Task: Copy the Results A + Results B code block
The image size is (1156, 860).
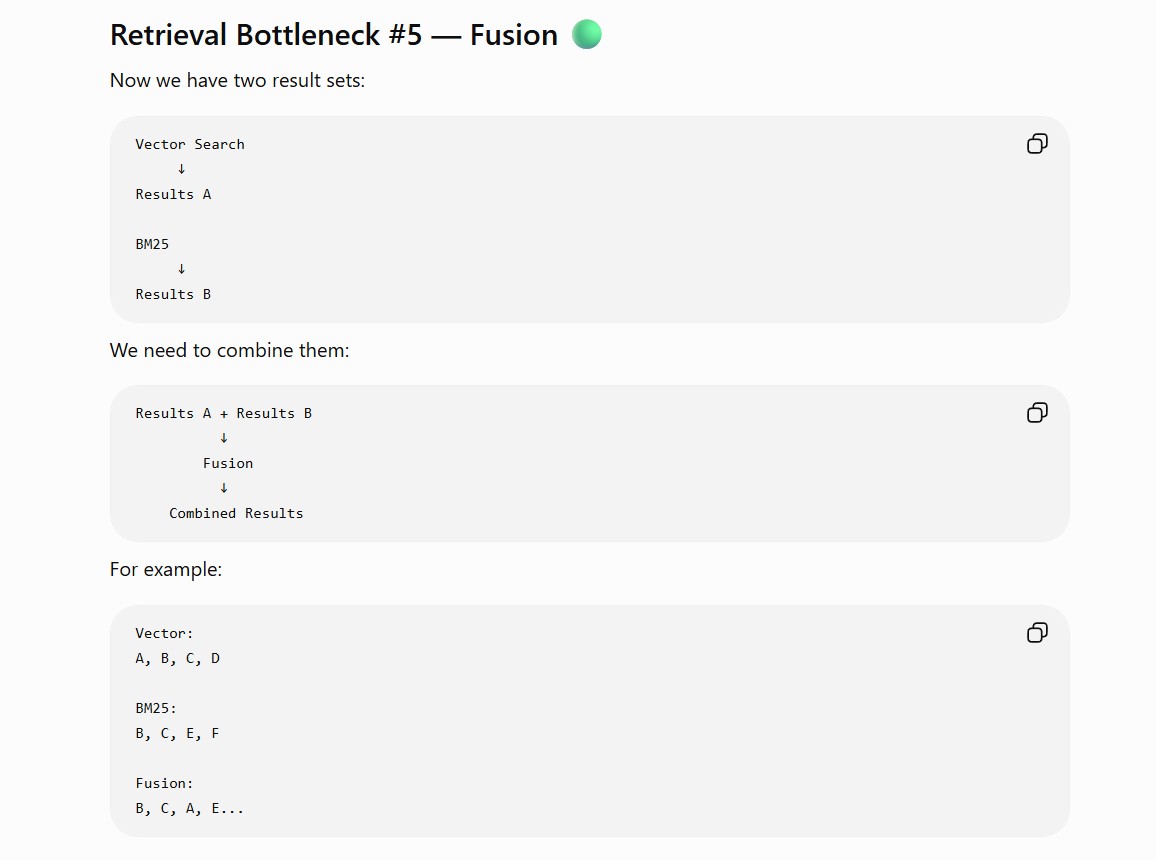Action: [x=1037, y=413]
